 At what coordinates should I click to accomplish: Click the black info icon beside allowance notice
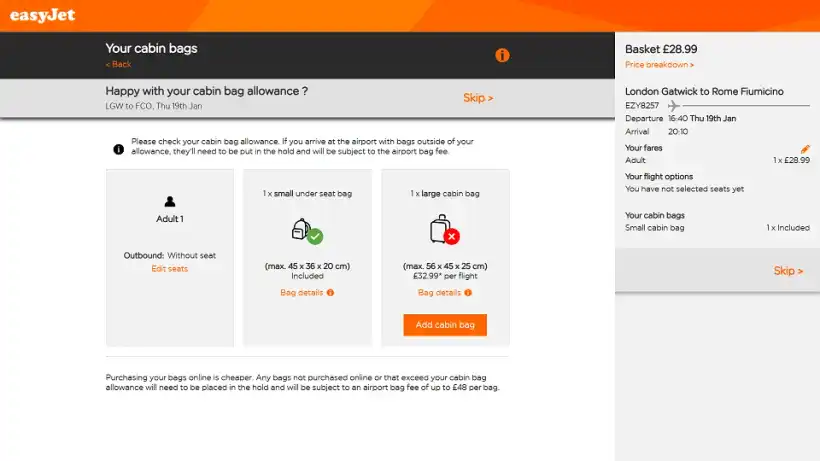[119, 149]
